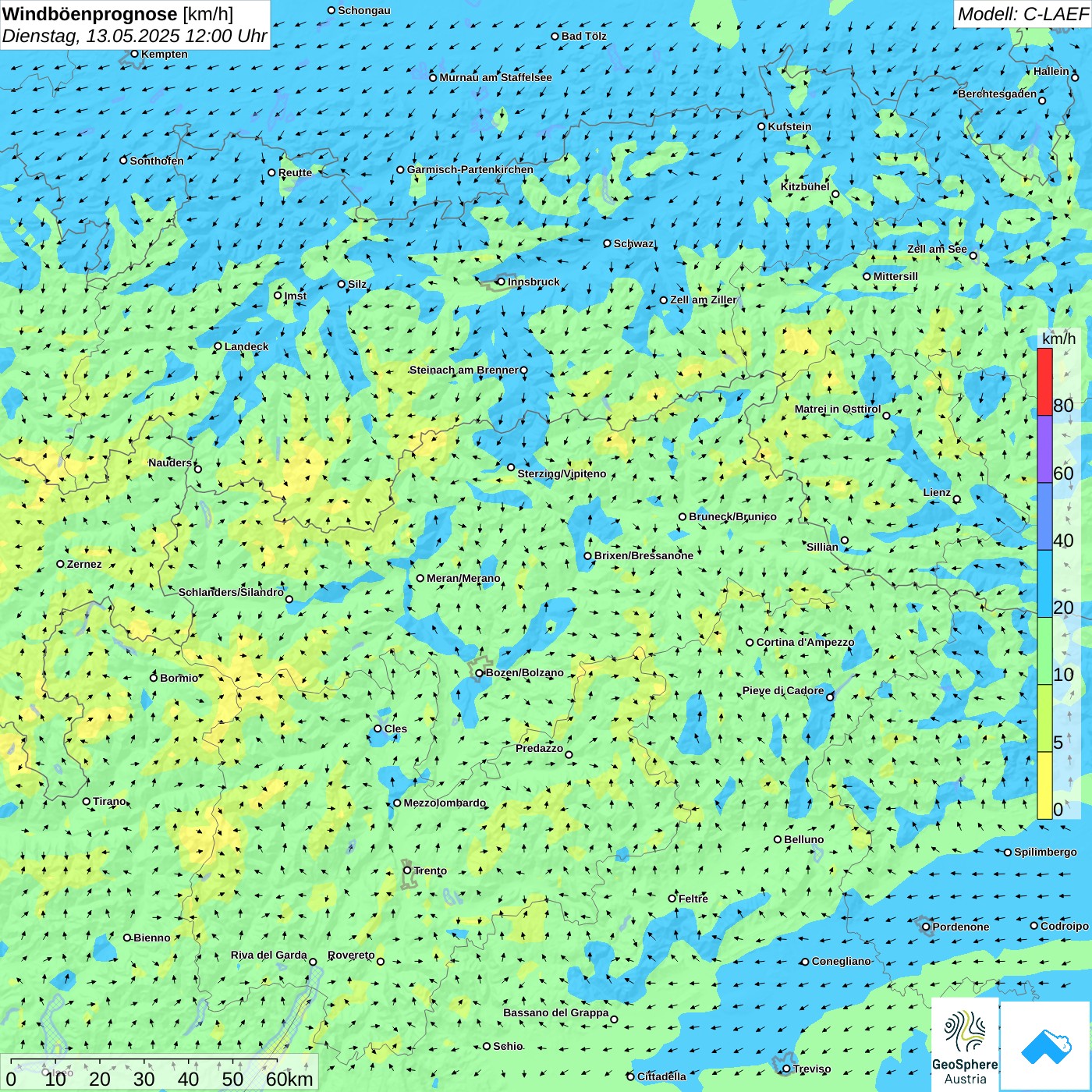
Task: Click the yellow legend band between 0 and 5
Action: coord(1044,785)
